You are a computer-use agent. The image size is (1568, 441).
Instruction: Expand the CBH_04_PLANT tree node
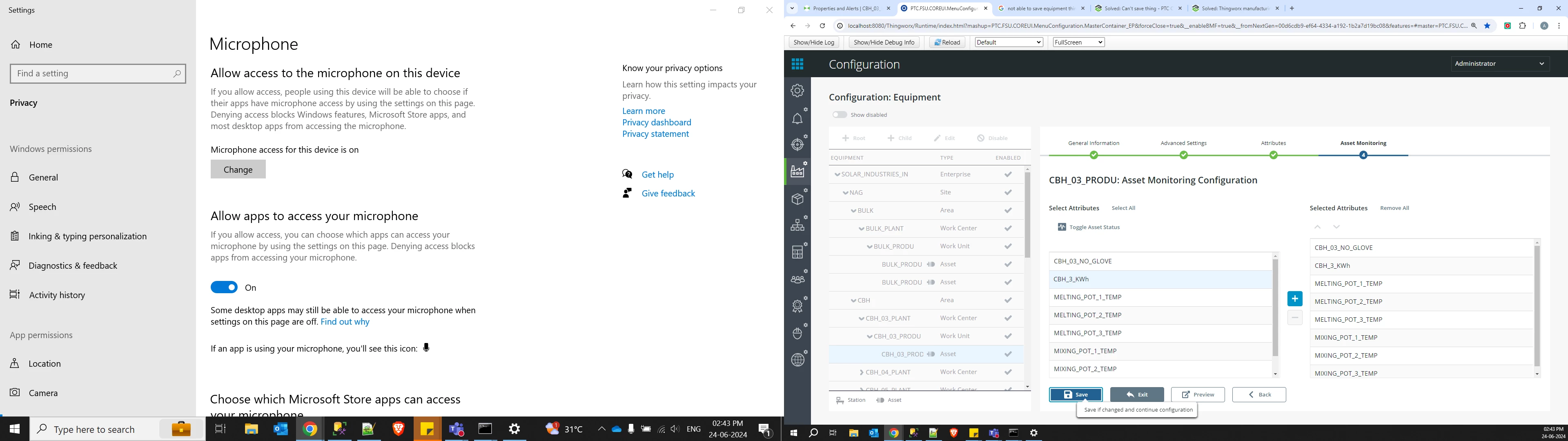point(861,372)
